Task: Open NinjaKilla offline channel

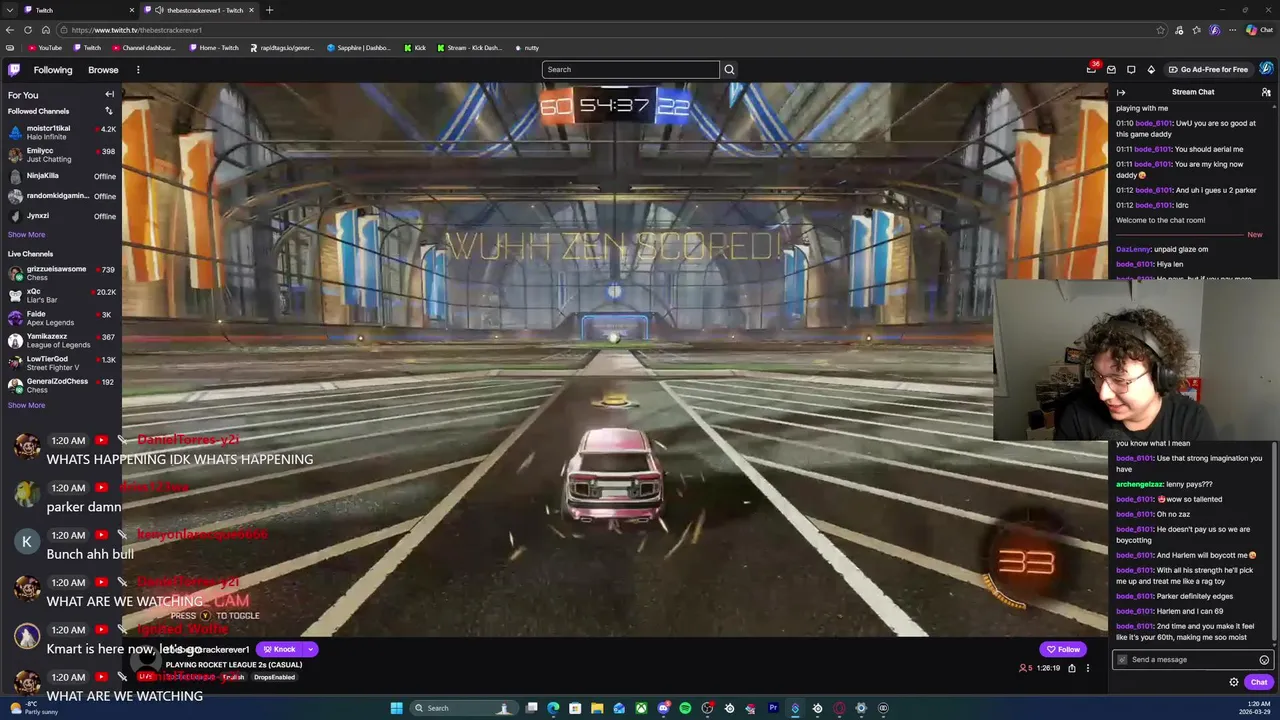Action: 61,176
